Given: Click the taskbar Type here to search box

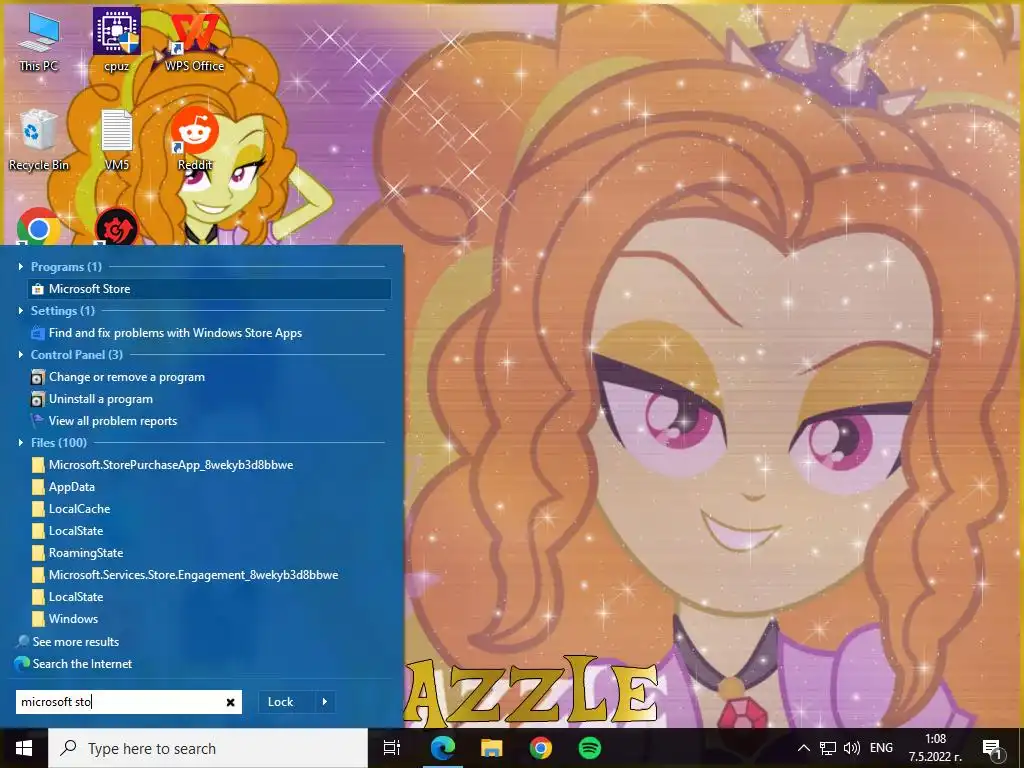Looking at the screenshot, I should coord(208,748).
